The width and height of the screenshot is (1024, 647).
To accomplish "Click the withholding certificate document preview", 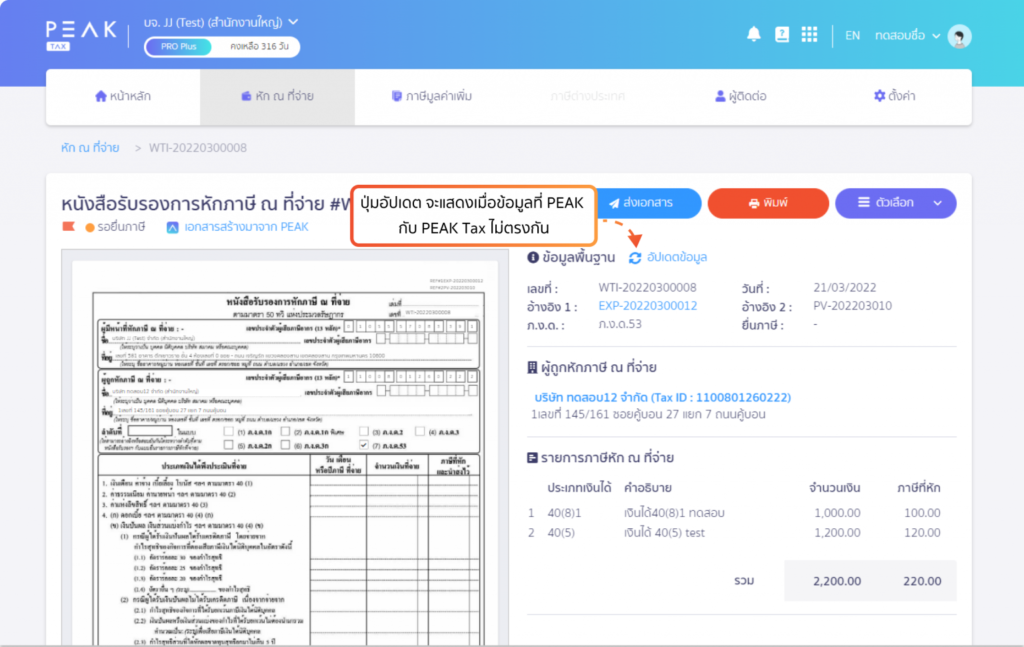I will 285,449.
